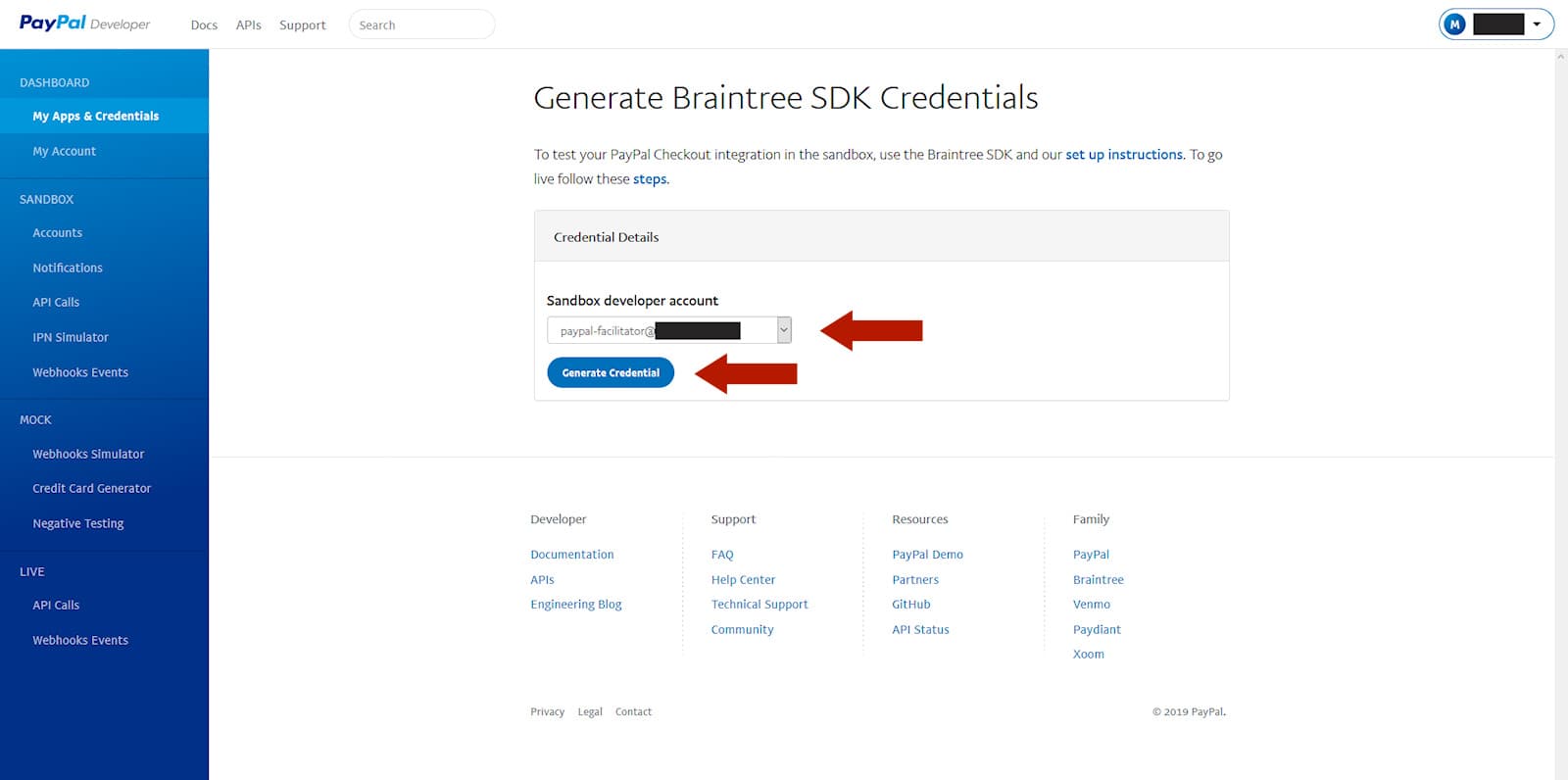Click the Sandbox developer account label
The height and width of the screenshot is (780, 1568).
(x=632, y=300)
